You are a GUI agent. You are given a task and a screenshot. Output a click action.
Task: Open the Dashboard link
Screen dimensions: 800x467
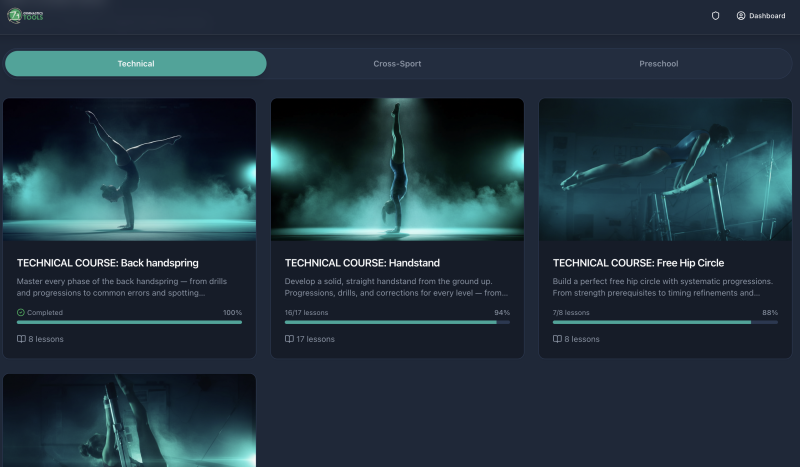pyautogui.click(x=767, y=16)
